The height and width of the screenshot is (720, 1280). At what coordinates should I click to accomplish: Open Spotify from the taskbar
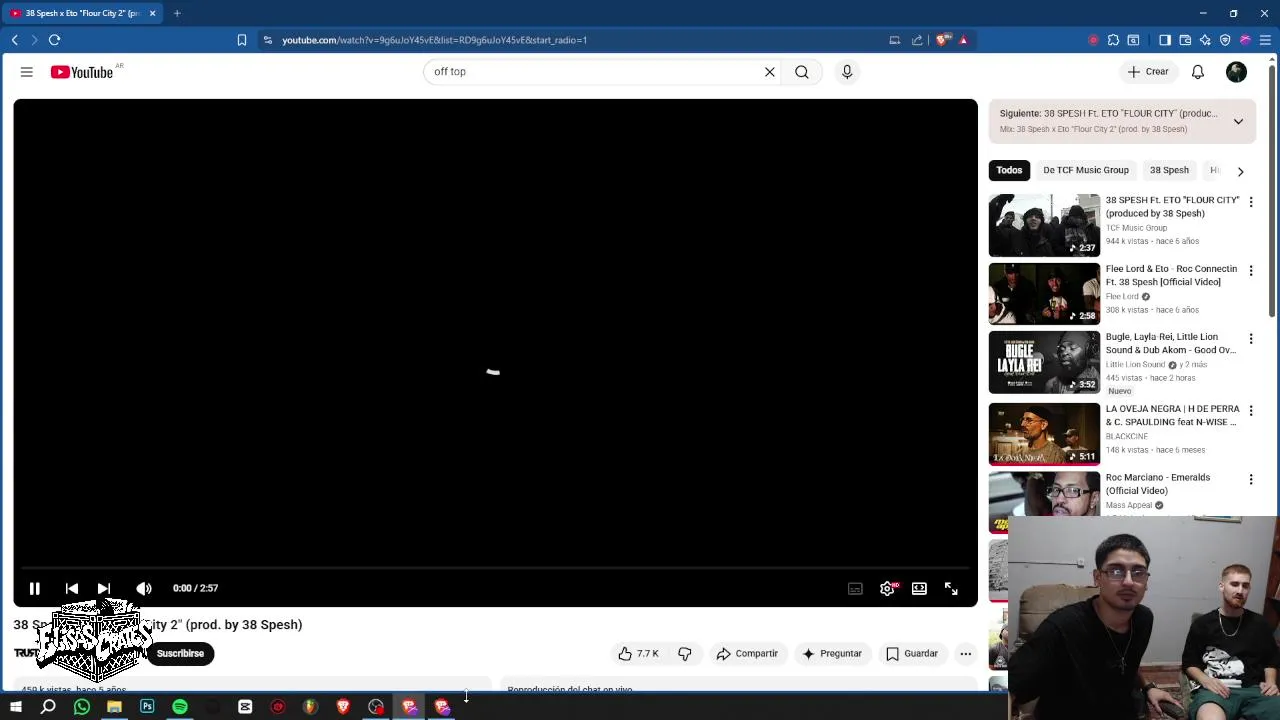[180, 707]
